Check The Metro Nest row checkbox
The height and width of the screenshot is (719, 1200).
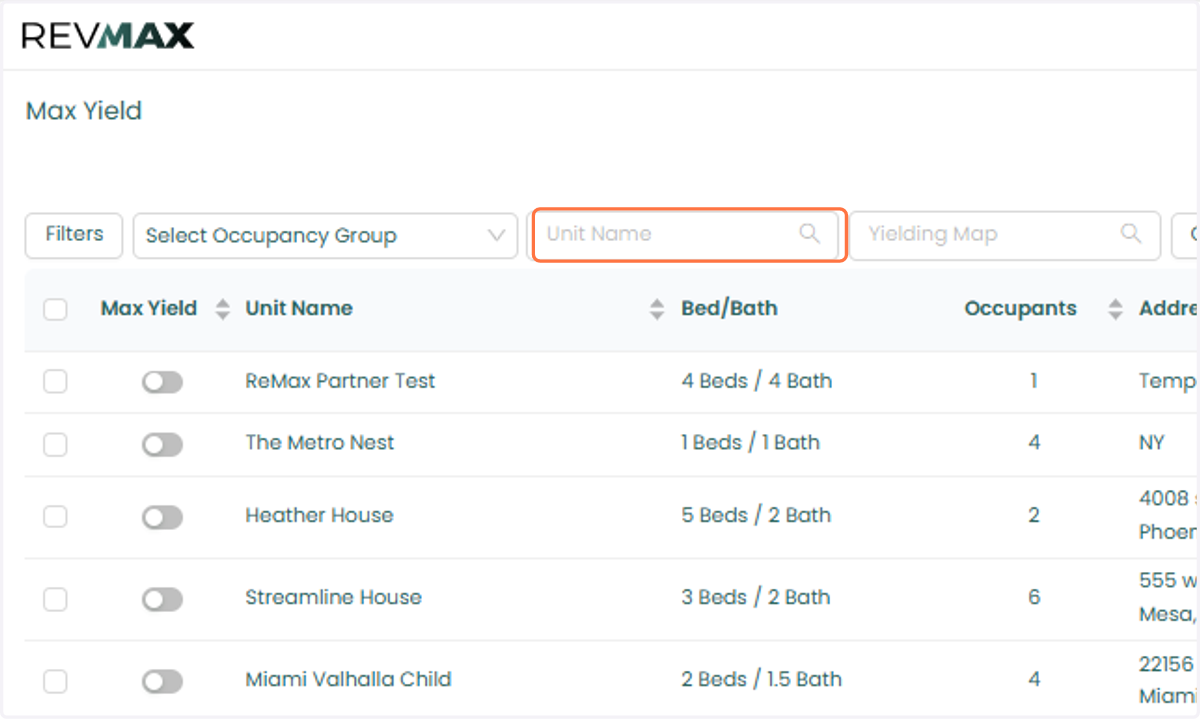click(x=55, y=443)
